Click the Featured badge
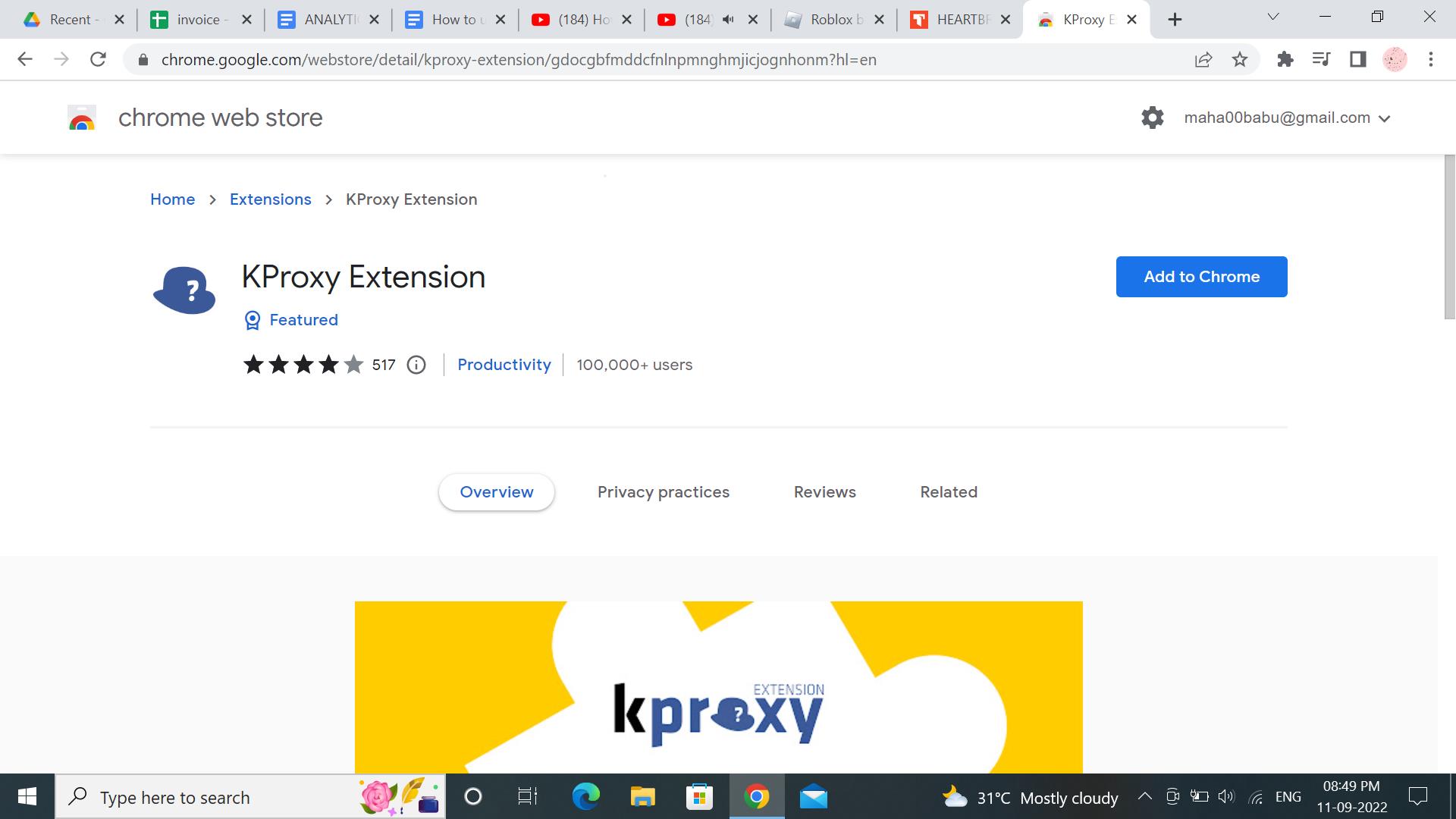This screenshot has width=1456, height=819. pyautogui.click(x=291, y=320)
